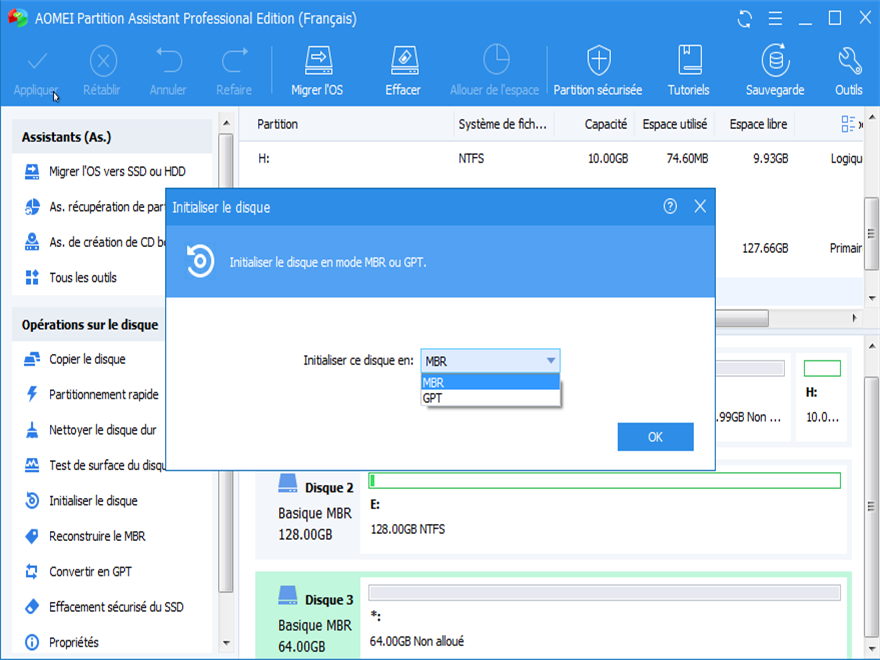
Task: Select Convertir en GPT in sidebar
Action: pos(90,572)
